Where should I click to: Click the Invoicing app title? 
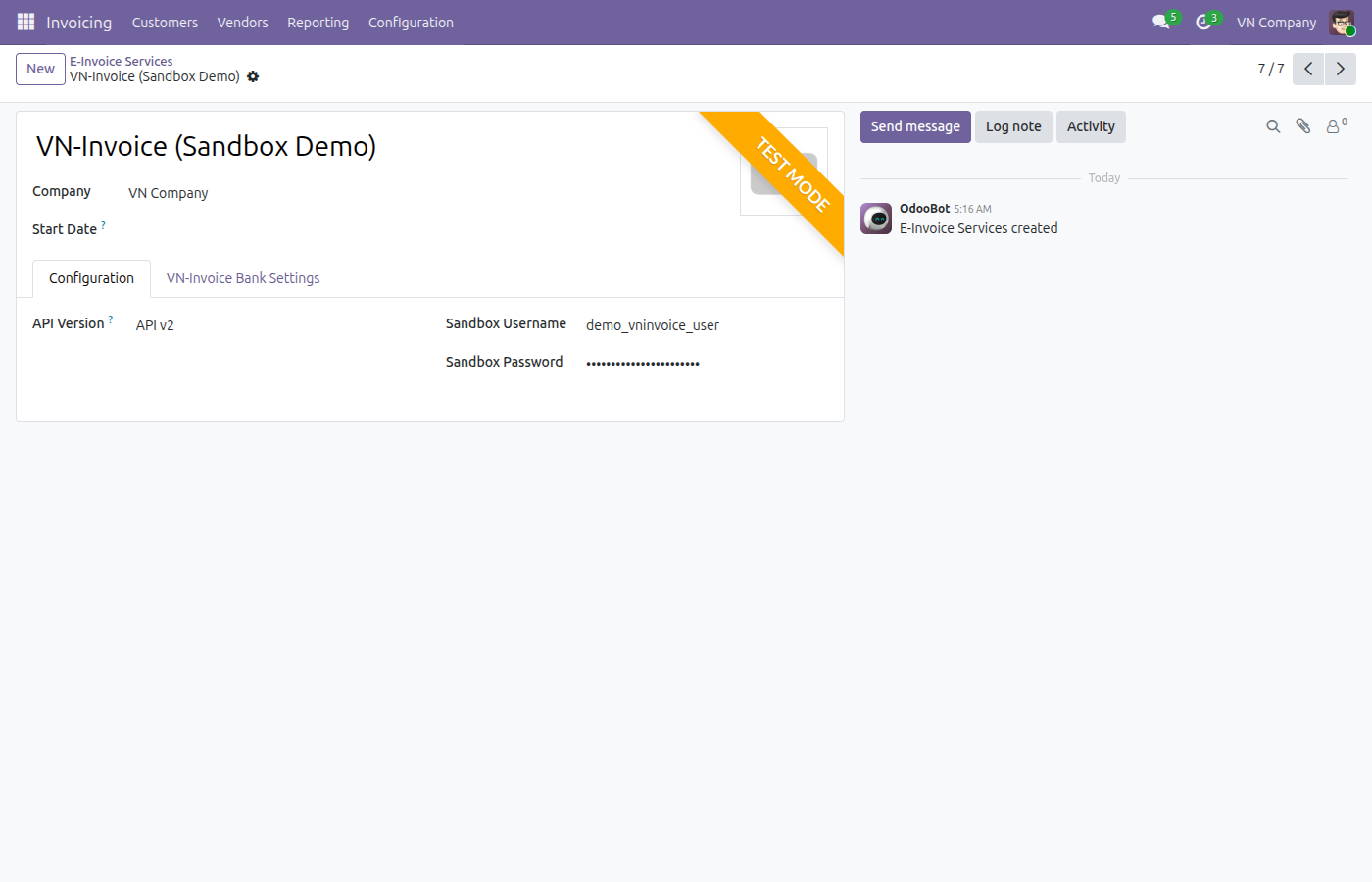(x=79, y=23)
